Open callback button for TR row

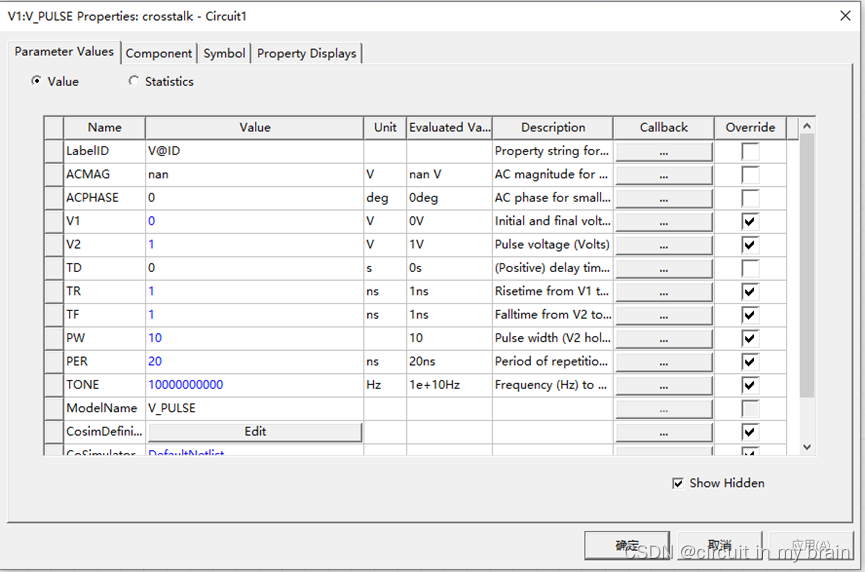click(663, 291)
